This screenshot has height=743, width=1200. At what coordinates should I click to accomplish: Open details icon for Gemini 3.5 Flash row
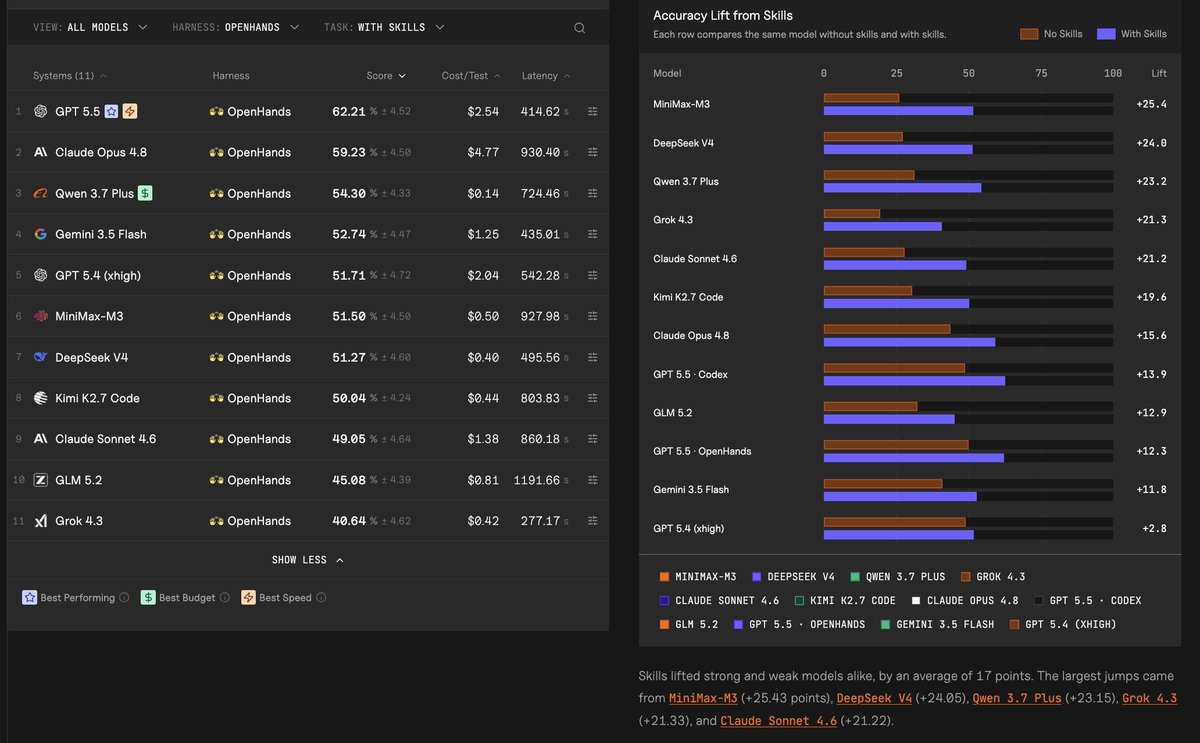pos(593,234)
